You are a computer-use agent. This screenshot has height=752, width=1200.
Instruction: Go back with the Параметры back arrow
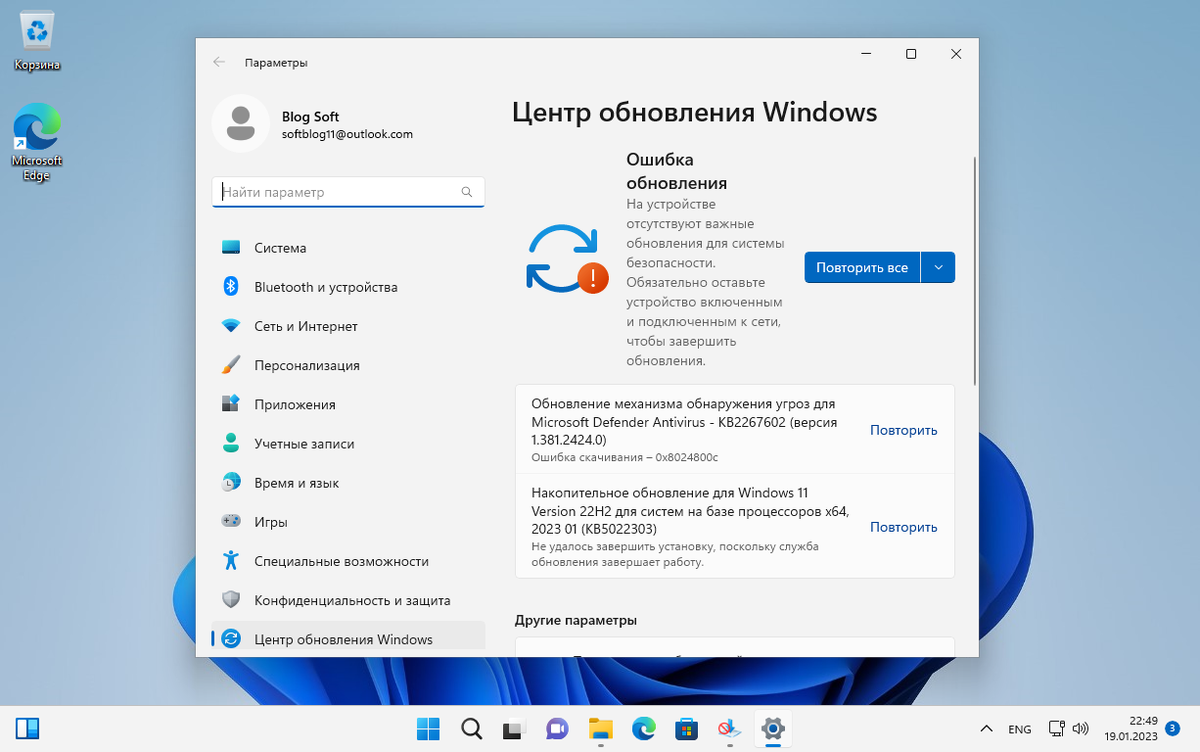[x=219, y=62]
